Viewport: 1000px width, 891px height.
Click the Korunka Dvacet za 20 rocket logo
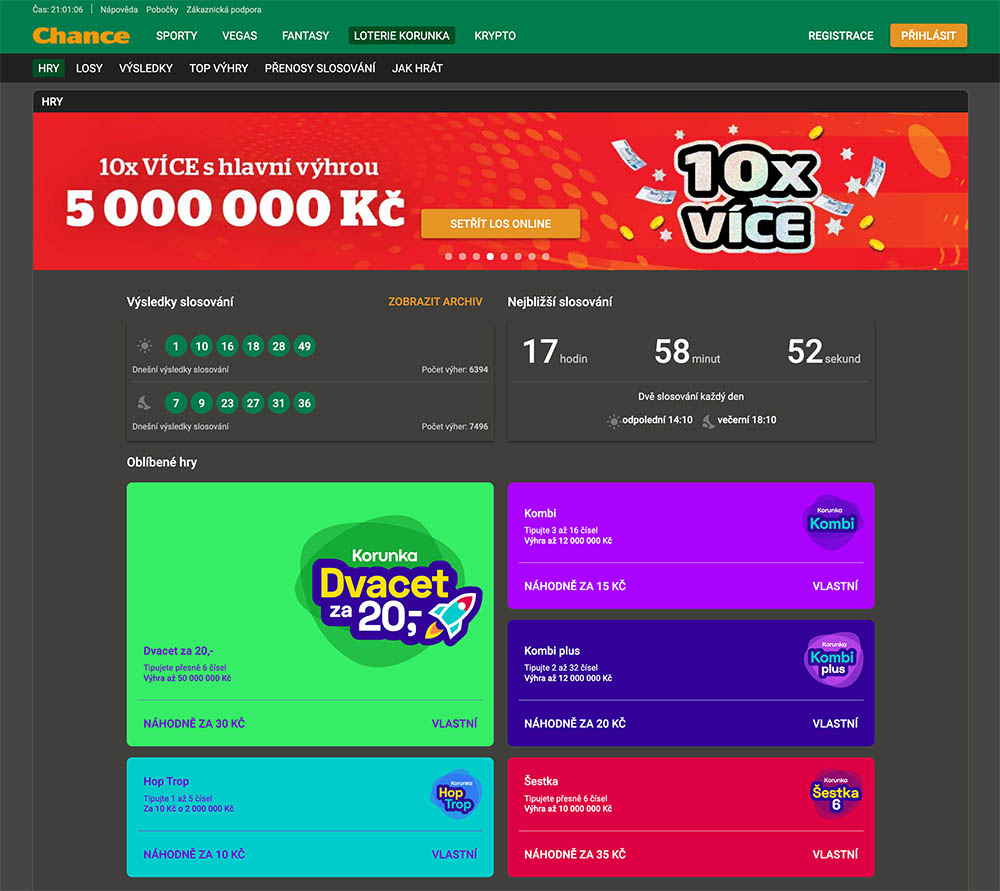(x=390, y=591)
